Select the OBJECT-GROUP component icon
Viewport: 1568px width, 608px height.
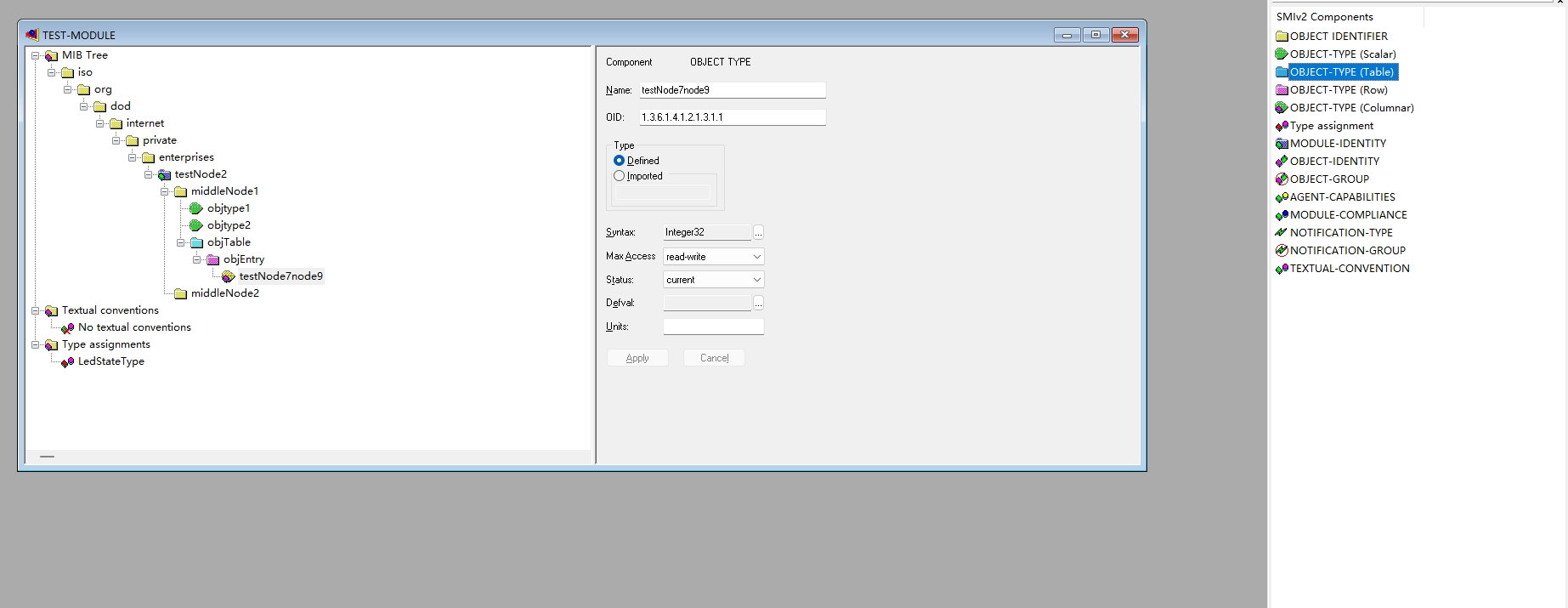tap(1282, 179)
